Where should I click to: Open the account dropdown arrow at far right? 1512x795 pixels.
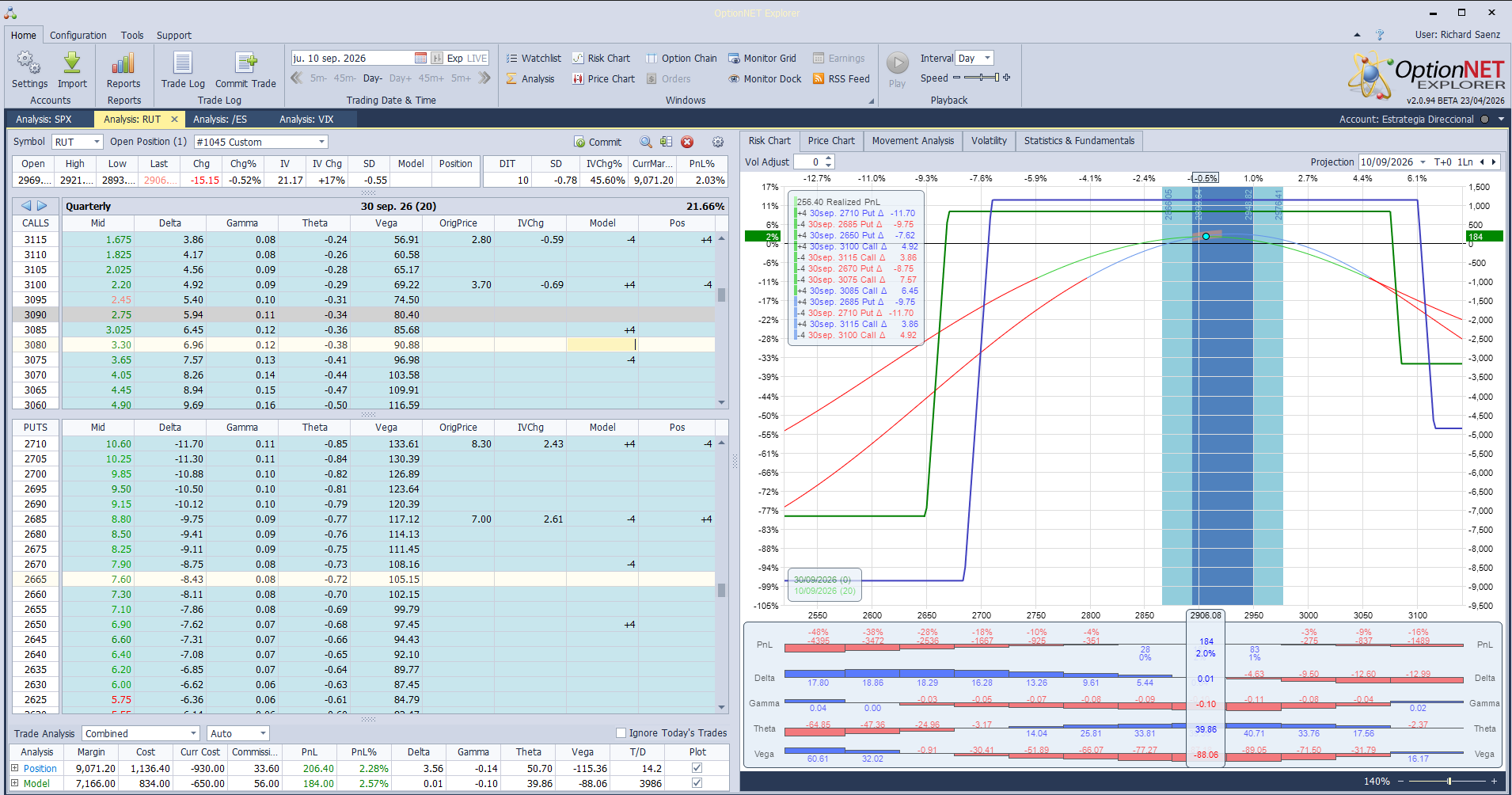[x=1501, y=120]
